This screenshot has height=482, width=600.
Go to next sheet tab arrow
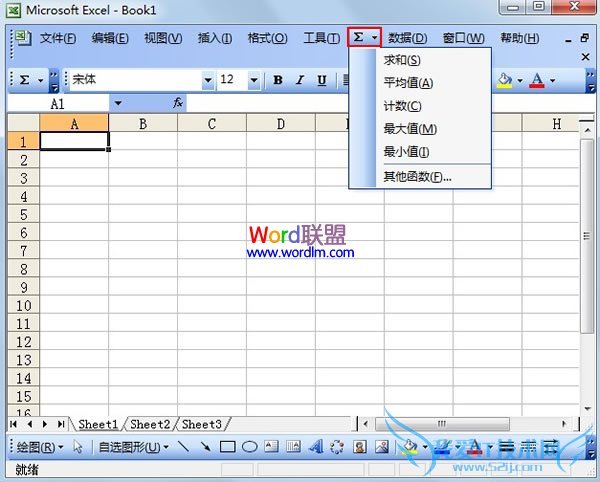point(45,424)
